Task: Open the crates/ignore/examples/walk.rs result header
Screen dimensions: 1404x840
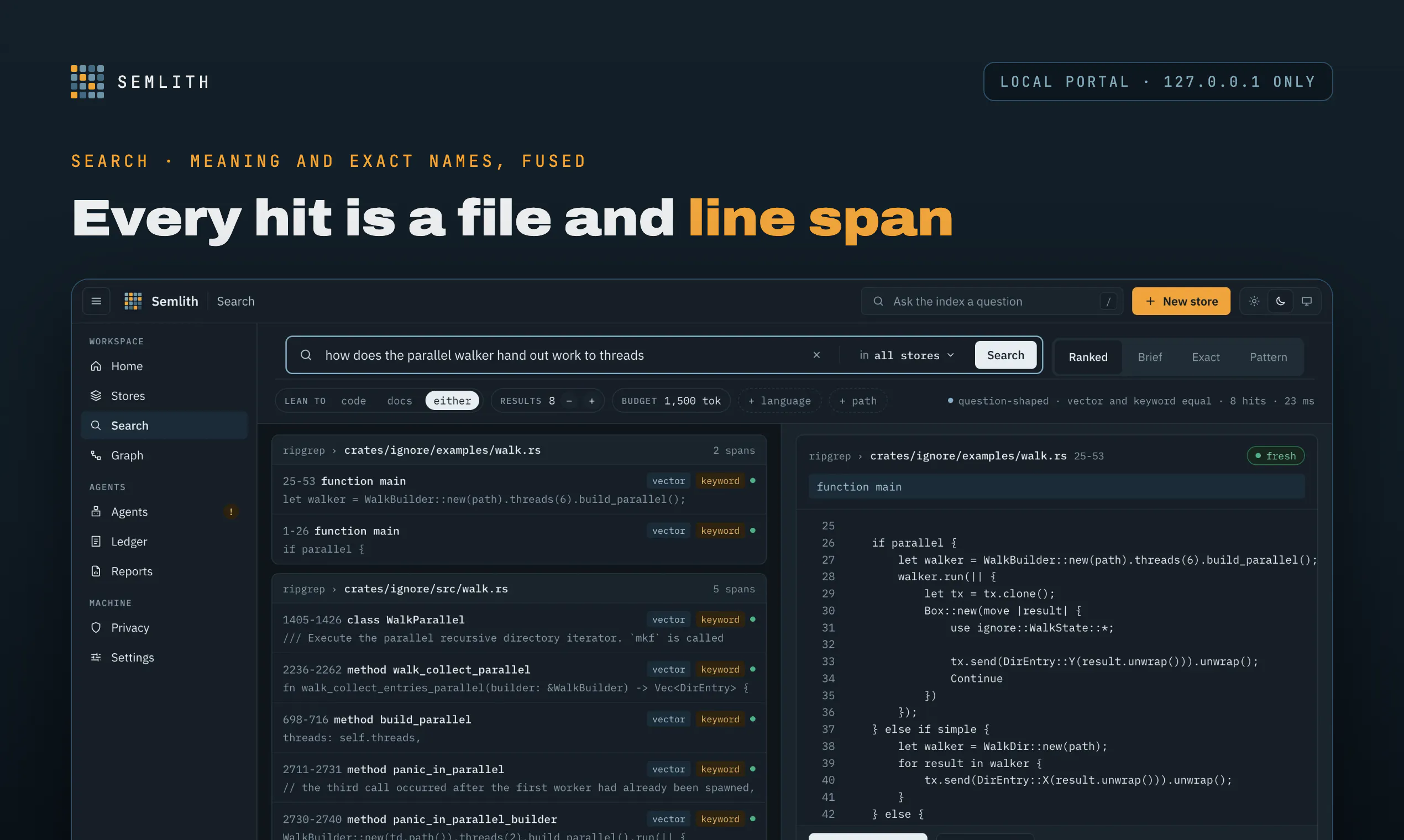Action: pyautogui.click(x=518, y=450)
